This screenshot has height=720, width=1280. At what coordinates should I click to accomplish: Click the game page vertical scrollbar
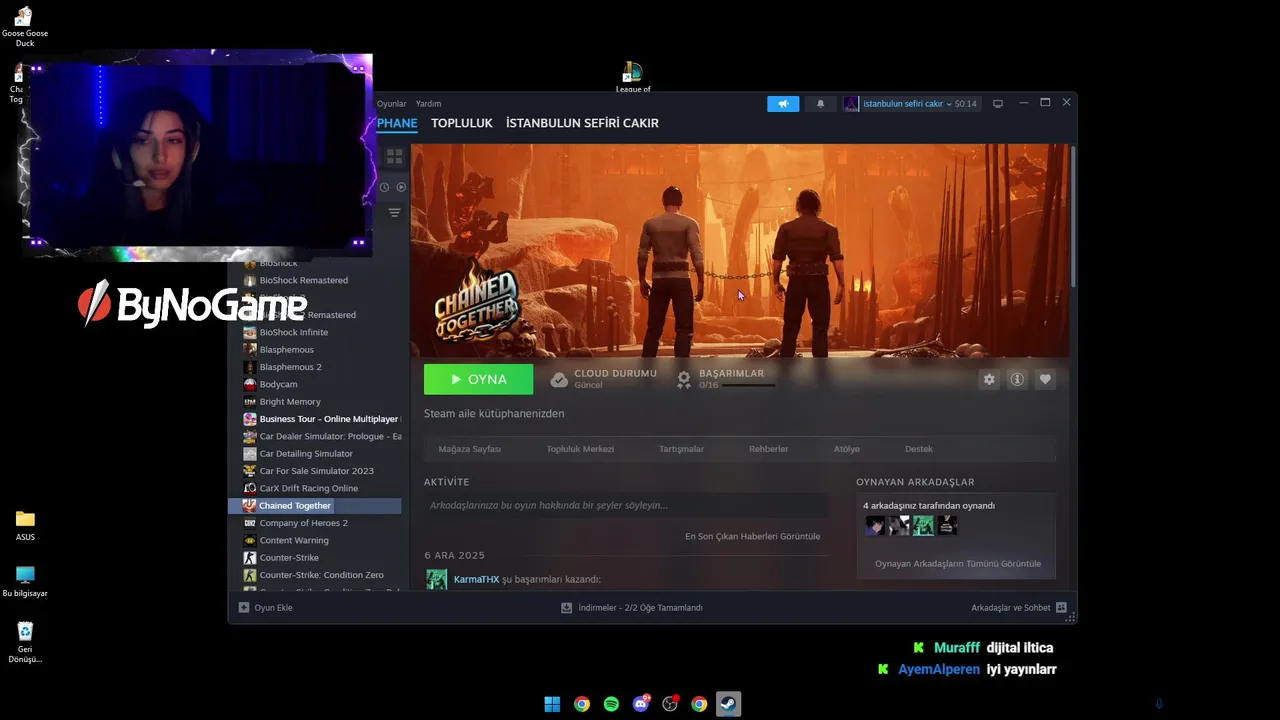click(x=1073, y=215)
